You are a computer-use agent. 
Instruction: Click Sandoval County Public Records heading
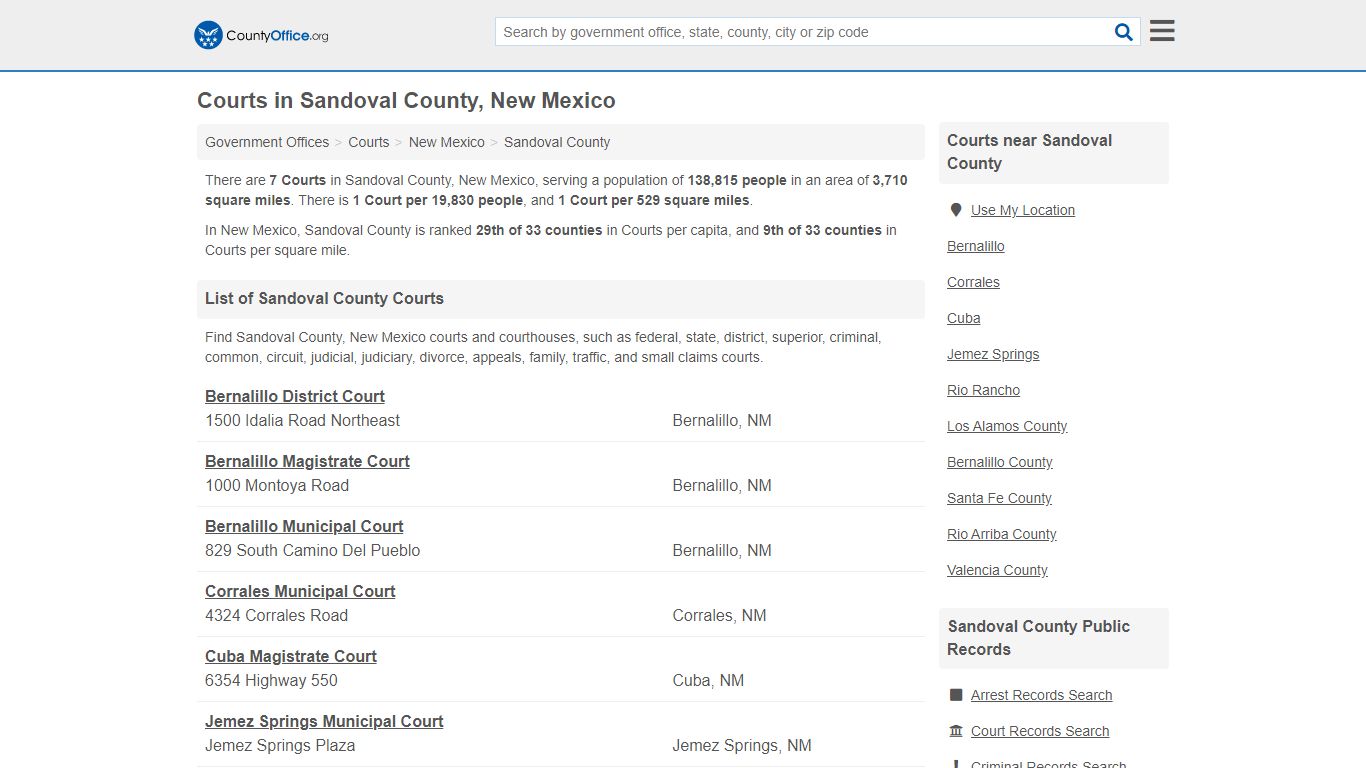1039,638
